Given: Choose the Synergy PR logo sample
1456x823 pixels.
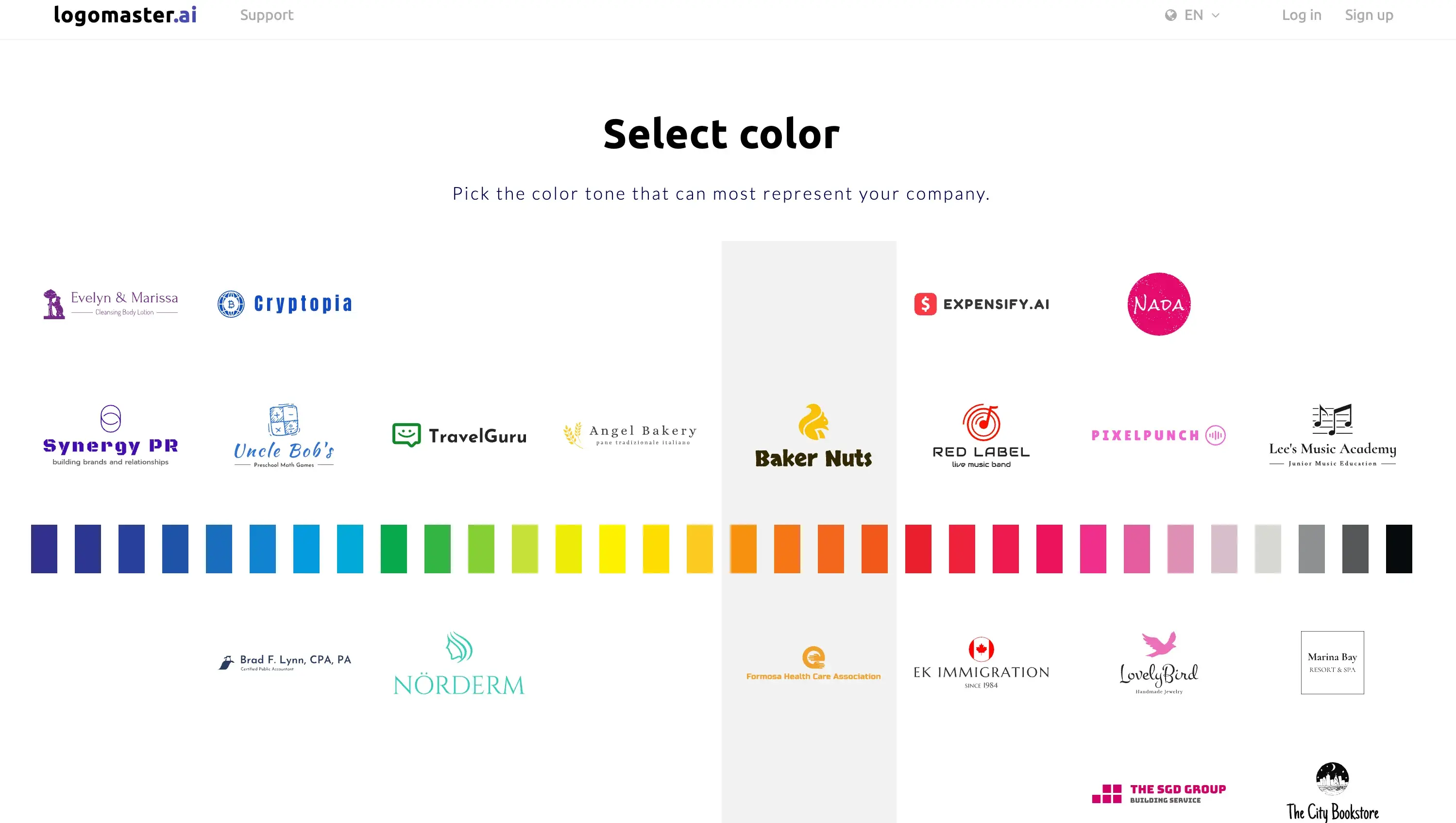Looking at the screenshot, I should coord(111,435).
